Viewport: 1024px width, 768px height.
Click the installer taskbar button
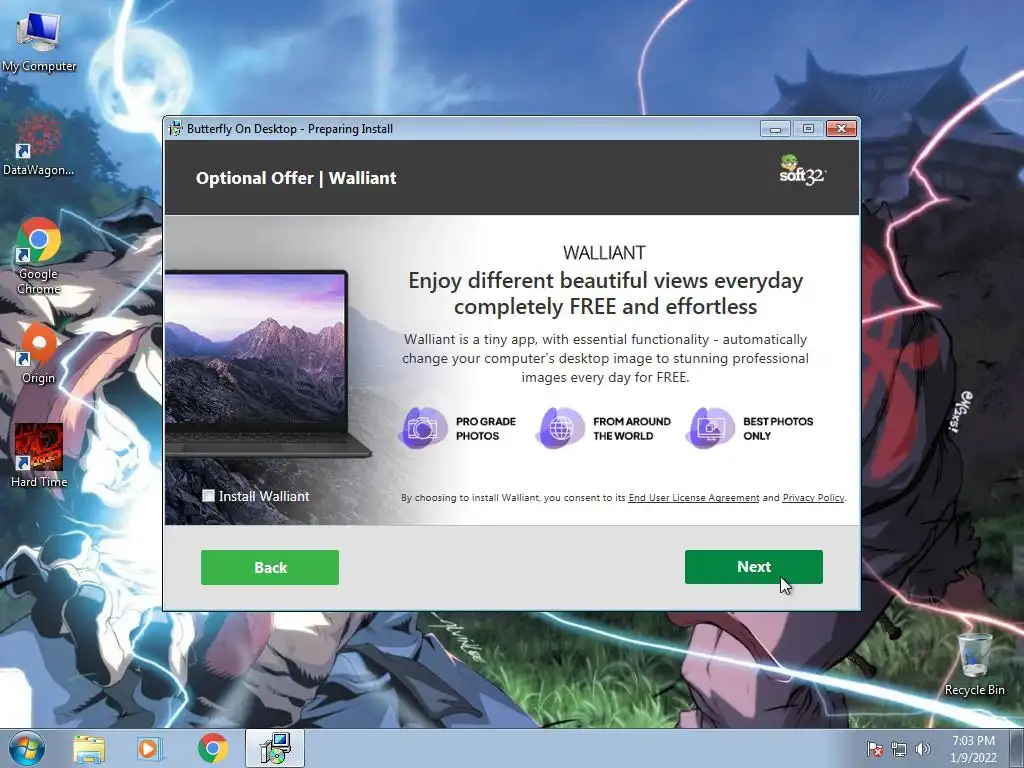coord(274,748)
